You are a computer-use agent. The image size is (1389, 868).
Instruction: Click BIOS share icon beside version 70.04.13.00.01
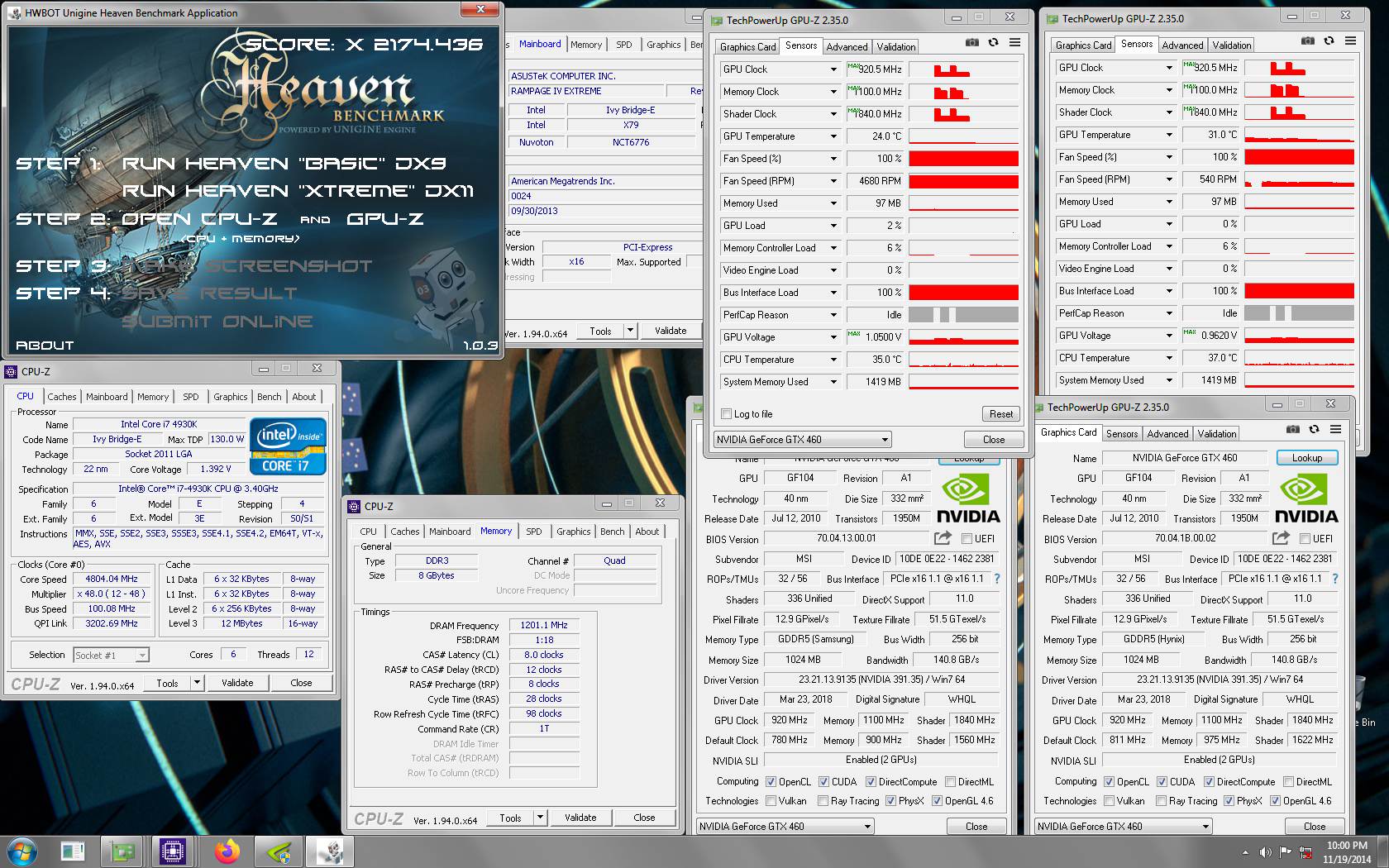point(943,538)
